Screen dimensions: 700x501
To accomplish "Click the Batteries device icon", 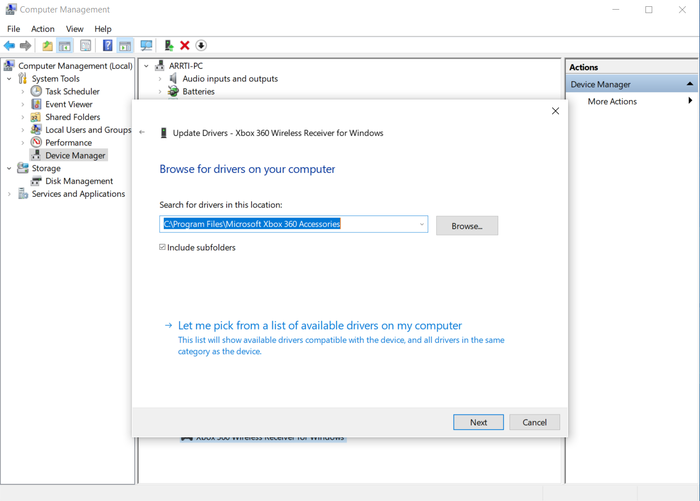I will click(173, 92).
